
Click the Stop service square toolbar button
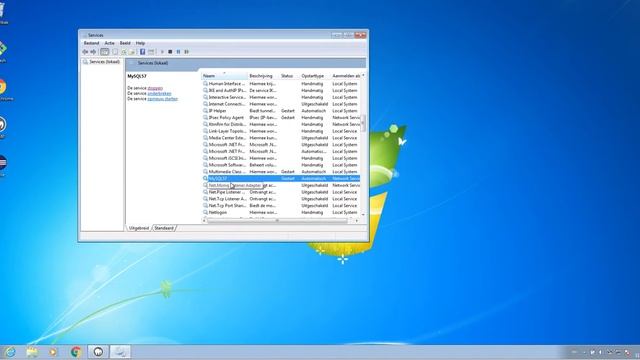click(x=170, y=52)
